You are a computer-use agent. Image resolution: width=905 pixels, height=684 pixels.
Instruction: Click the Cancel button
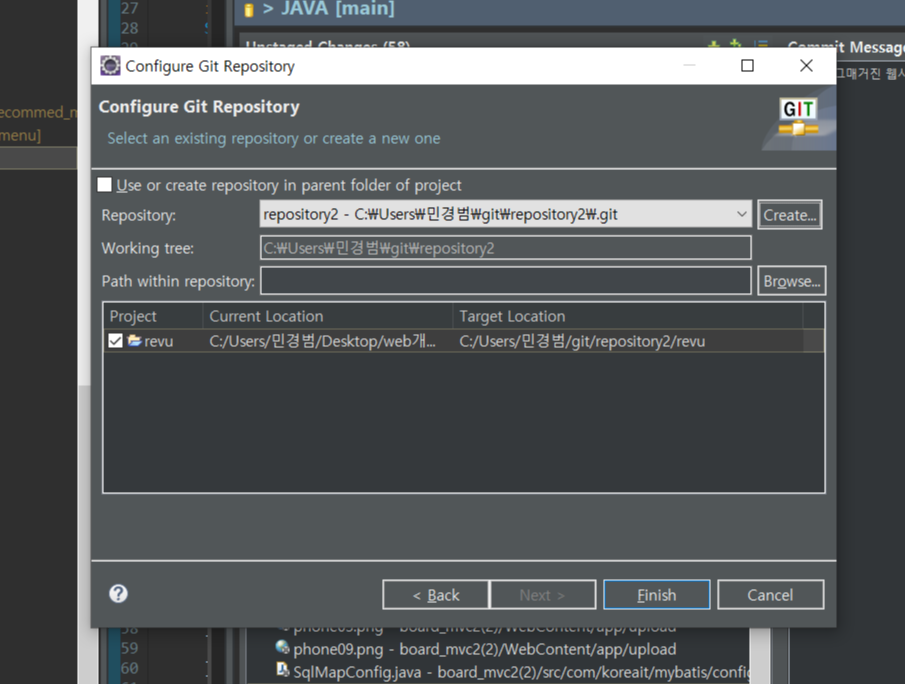[770, 595]
